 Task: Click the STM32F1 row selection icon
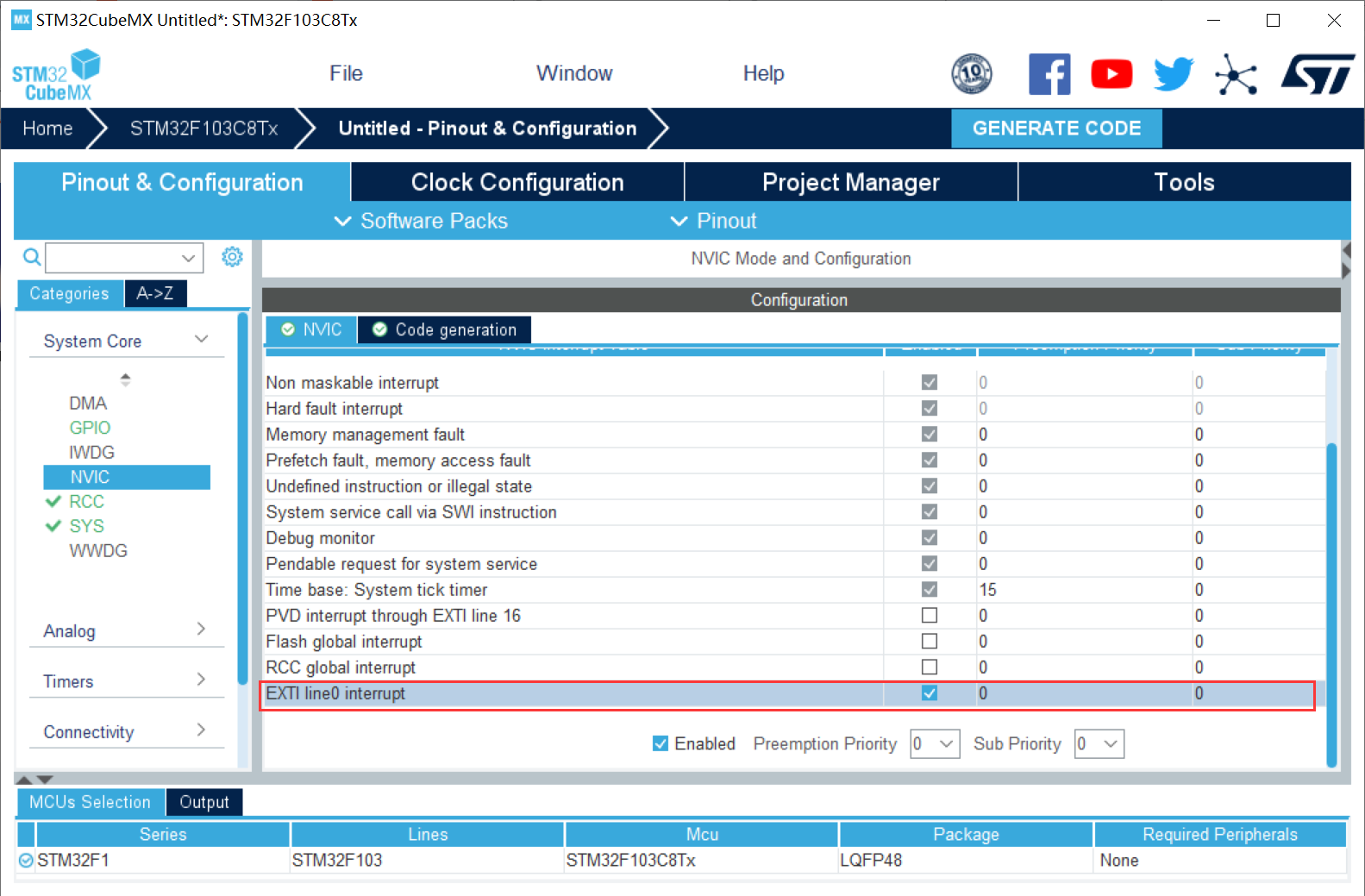click(26, 860)
